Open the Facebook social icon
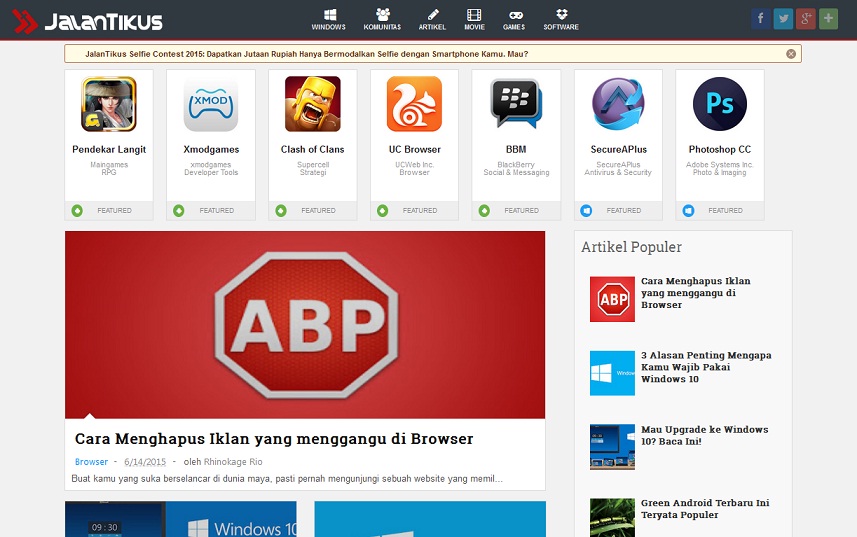 click(760, 19)
